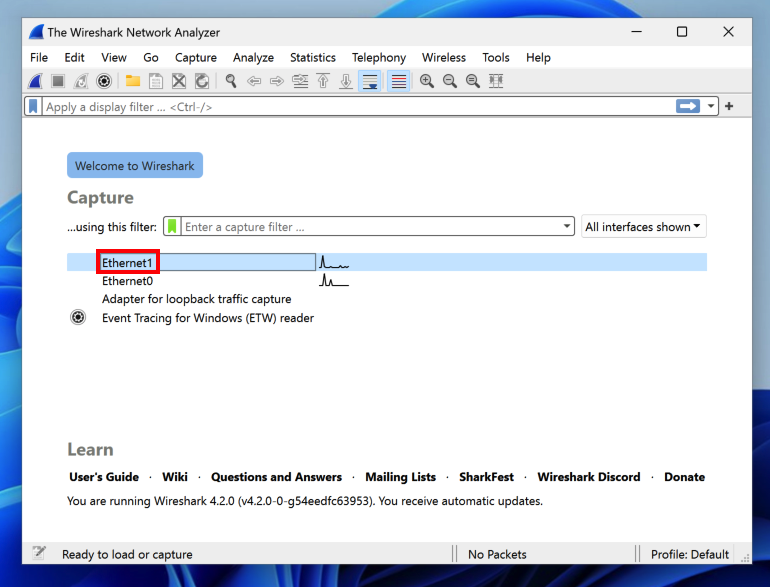Click the Welcome to Wireshark button

135,165
